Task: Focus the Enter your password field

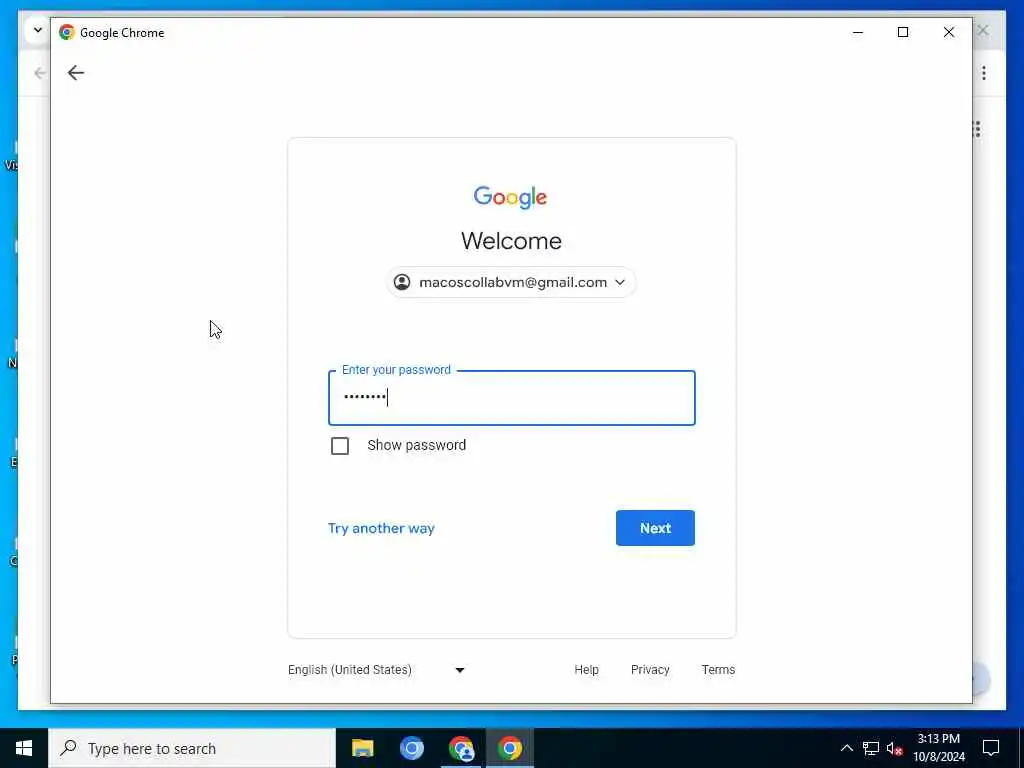Action: 511,398
